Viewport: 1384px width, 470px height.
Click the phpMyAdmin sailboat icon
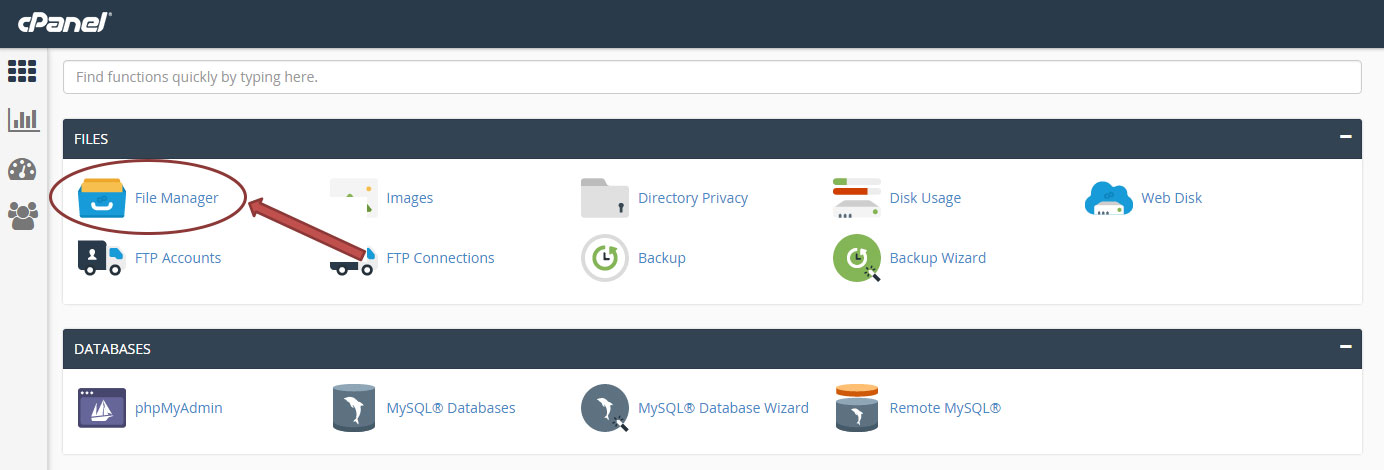coord(101,408)
